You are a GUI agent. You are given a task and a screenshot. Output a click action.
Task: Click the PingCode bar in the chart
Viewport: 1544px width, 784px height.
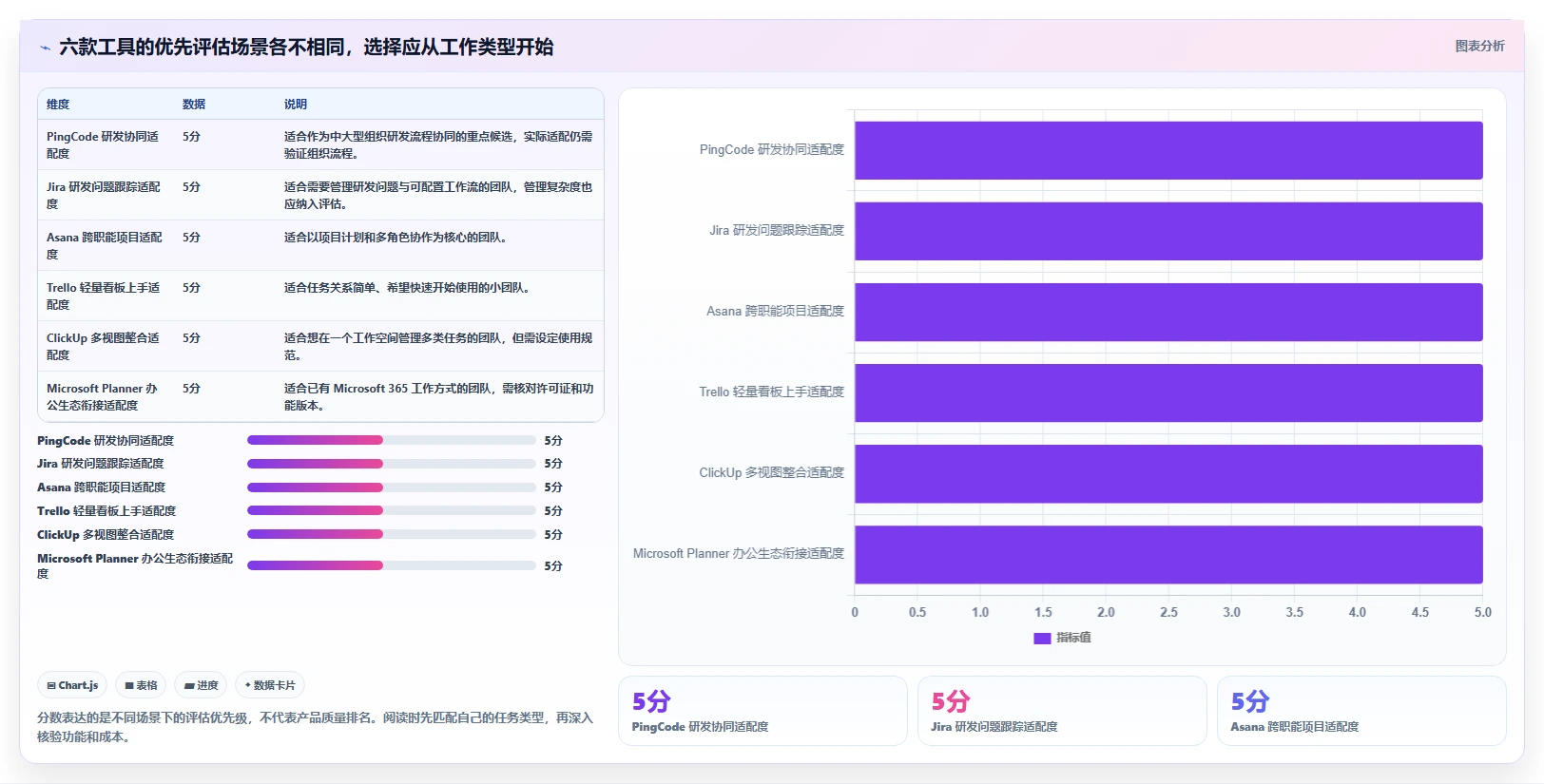coord(1168,150)
